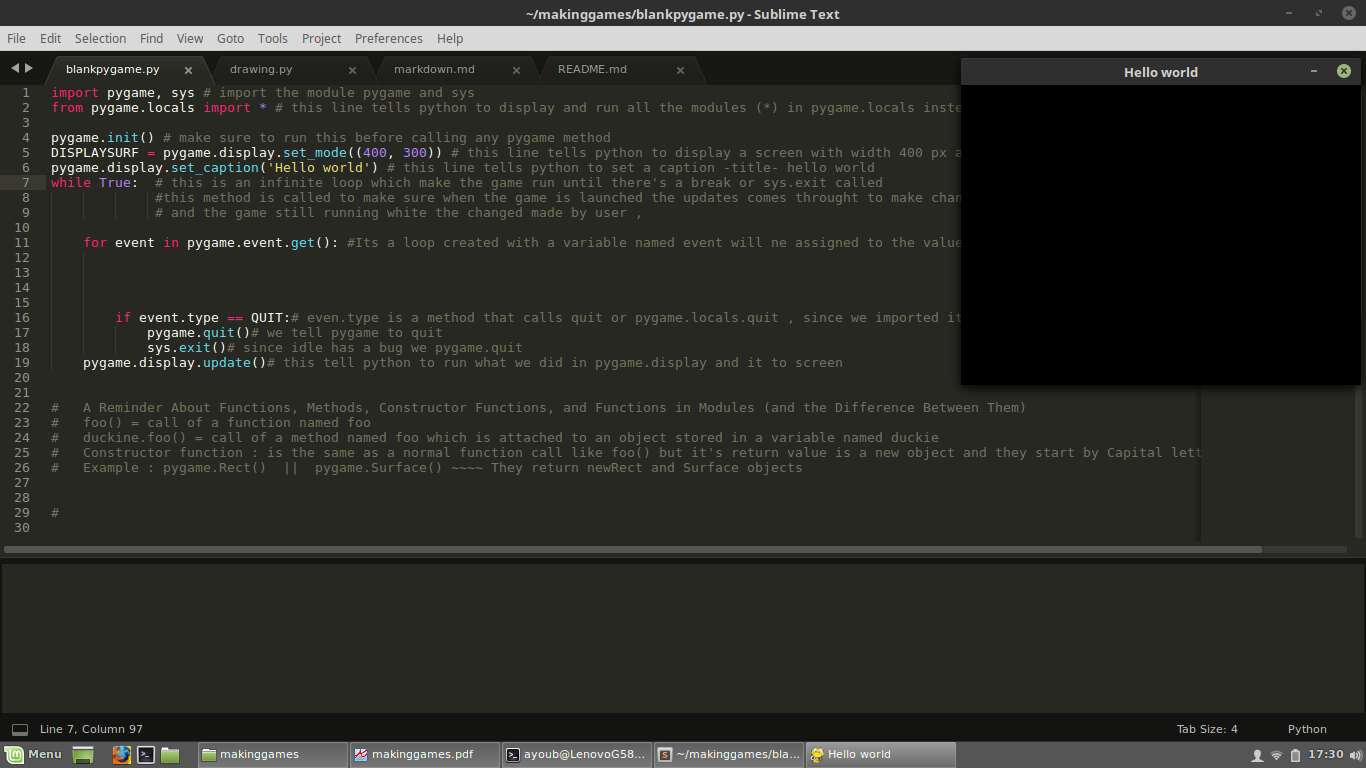Click 'DISPLAYSURF' on line 5

tap(95, 152)
